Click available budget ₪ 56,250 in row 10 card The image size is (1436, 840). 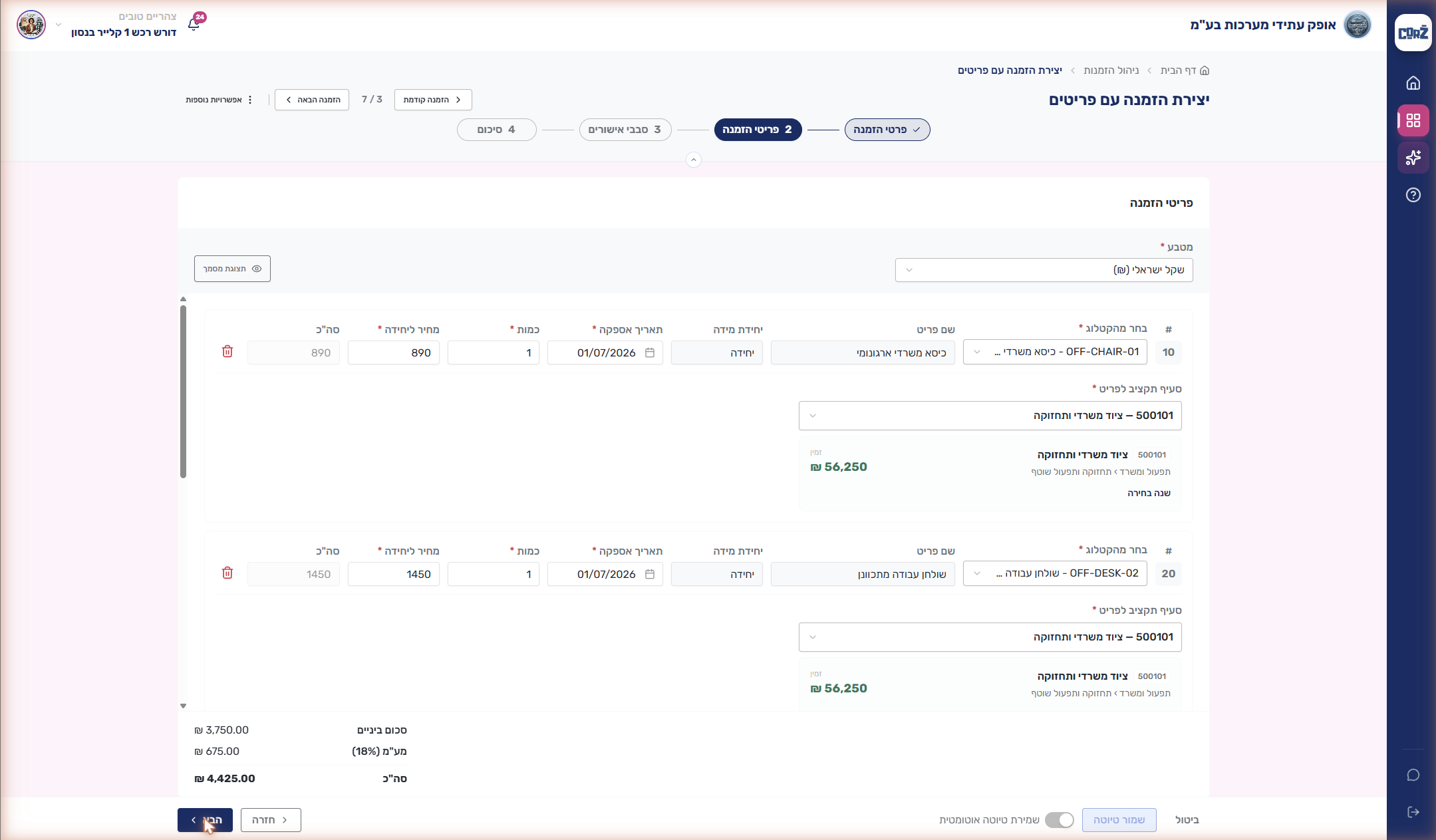839,467
